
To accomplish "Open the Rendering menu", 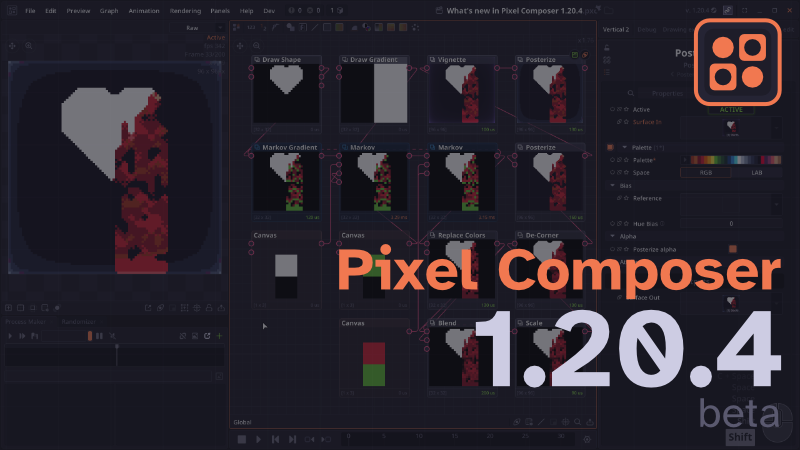I will (185, 11).
